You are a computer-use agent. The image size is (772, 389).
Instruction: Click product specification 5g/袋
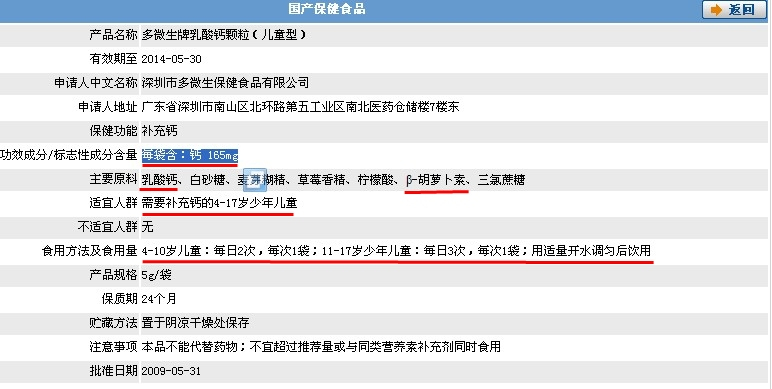coord(156,275)
